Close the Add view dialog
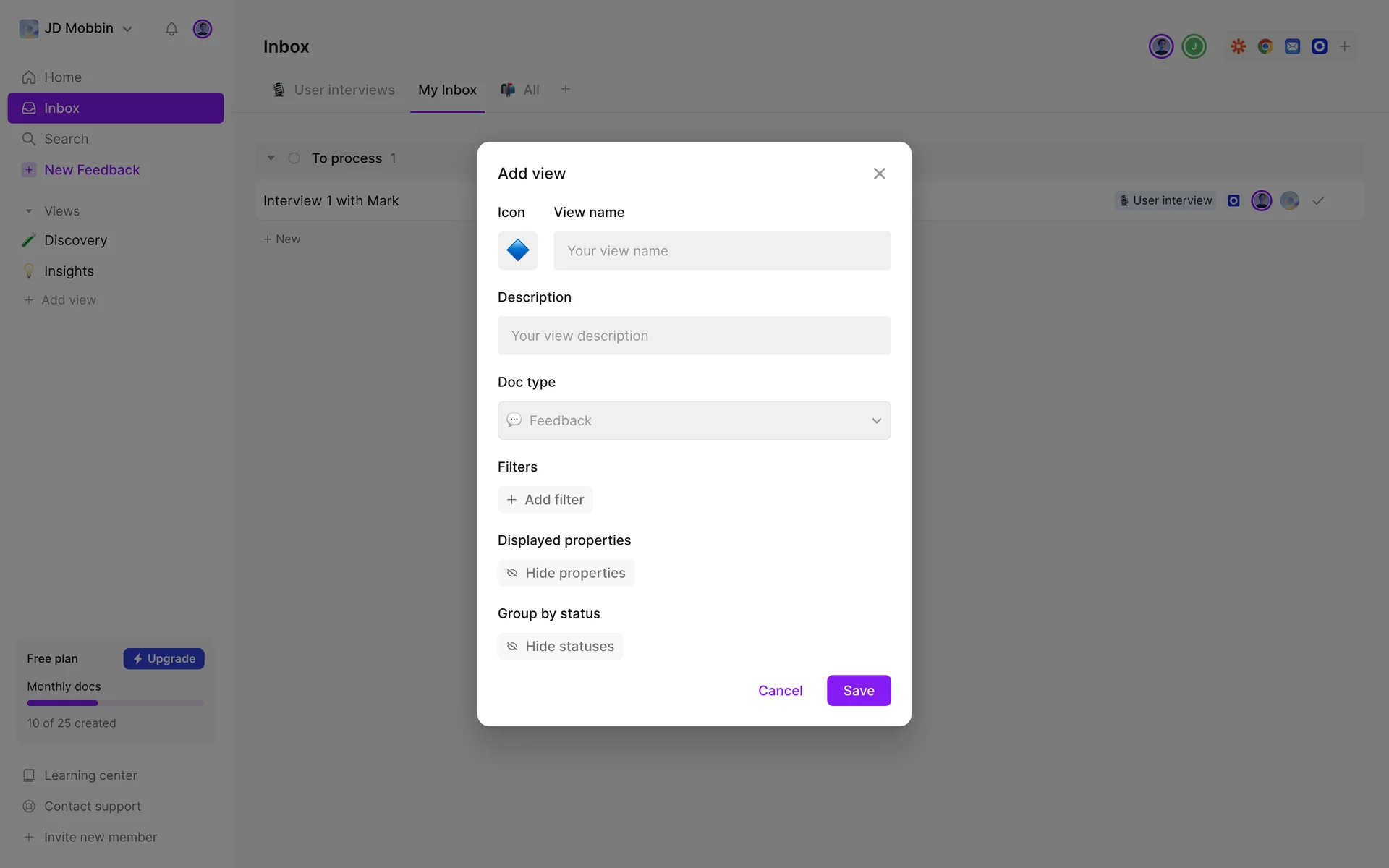Image resolution: width=1389 pixels, height=868 pixels. click(x=879, y=174)
